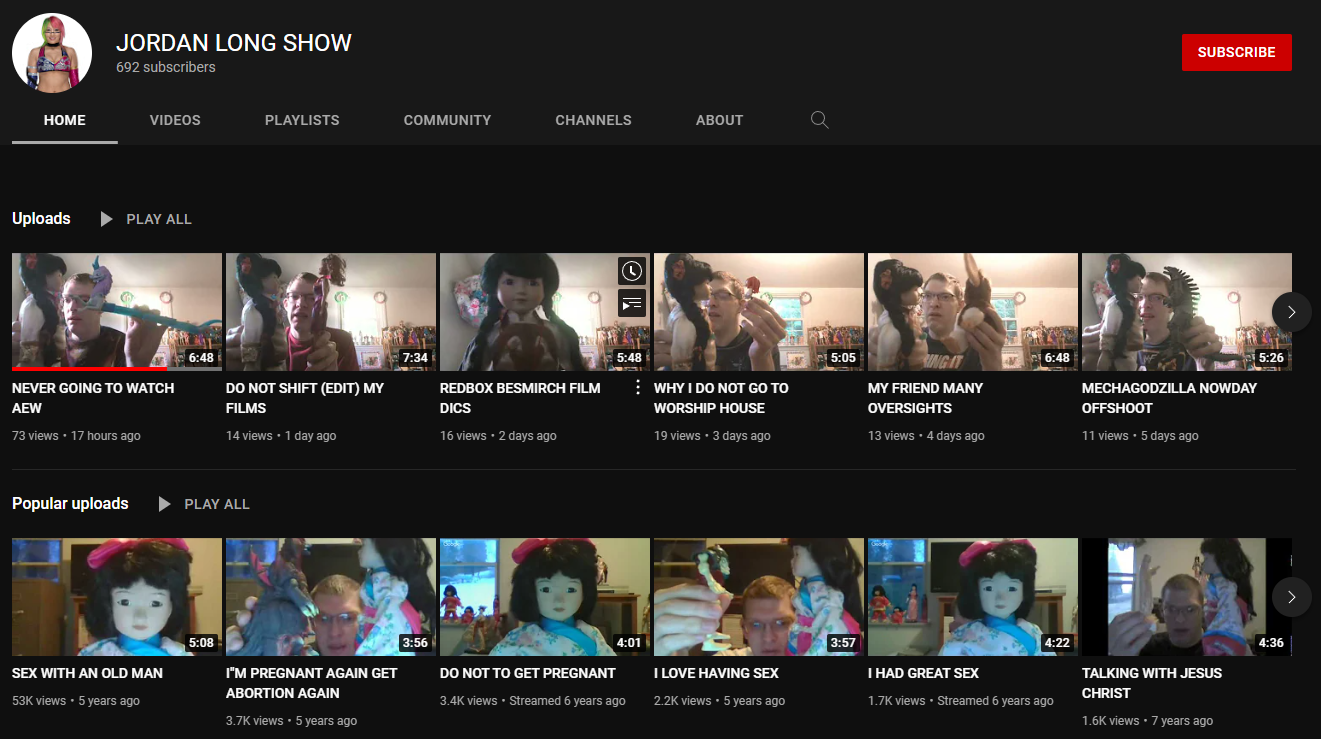Click '11 views • 5 days ago' text
This screenshot has width=1321, height=739.
coord(1140,436)
